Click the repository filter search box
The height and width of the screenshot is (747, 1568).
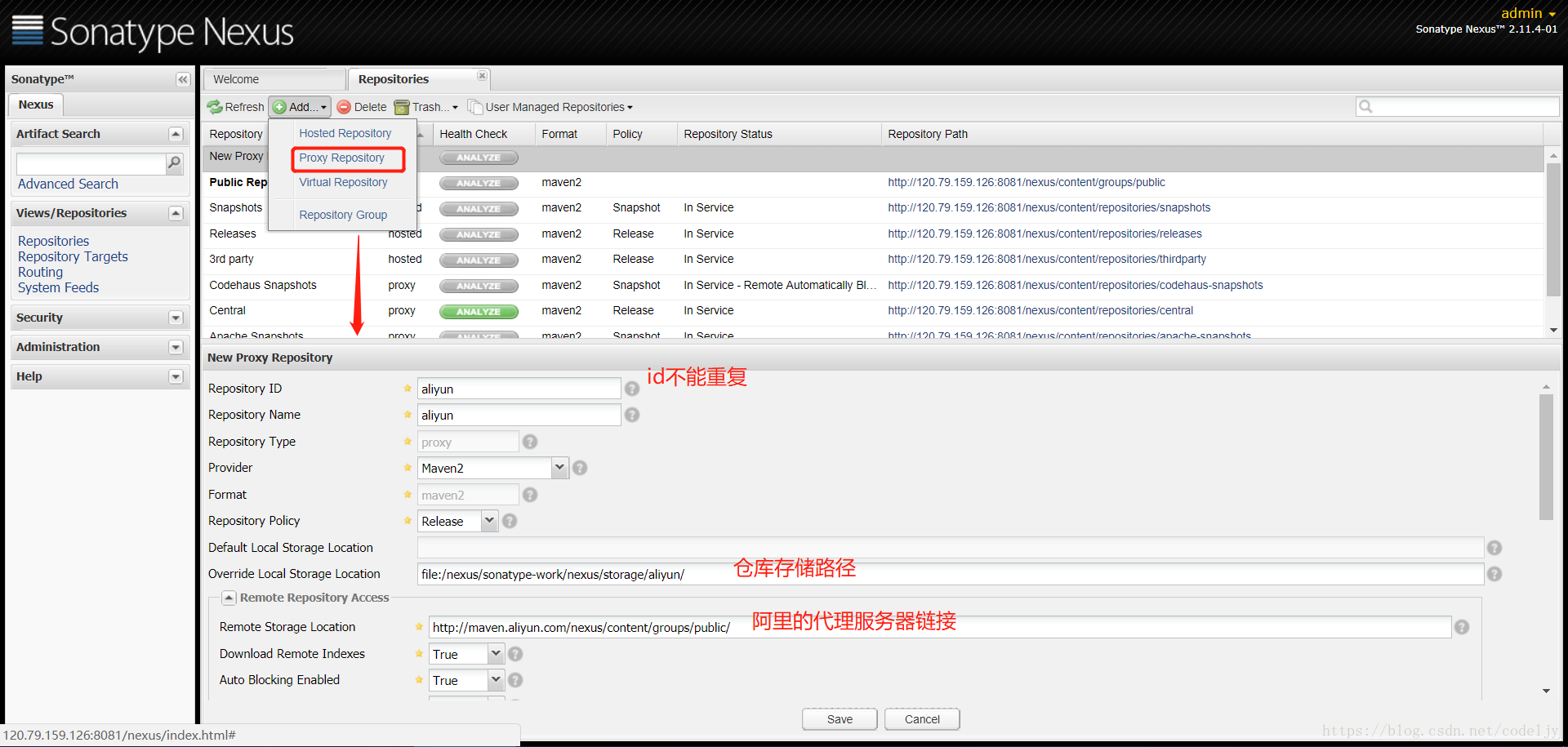coord(1458,106)
